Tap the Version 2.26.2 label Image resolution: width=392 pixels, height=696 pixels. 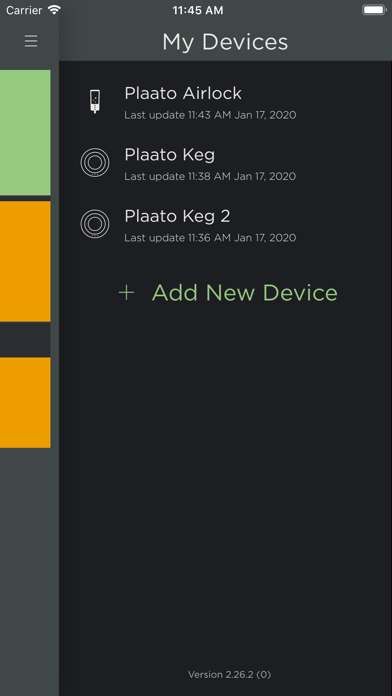point(230,675)
